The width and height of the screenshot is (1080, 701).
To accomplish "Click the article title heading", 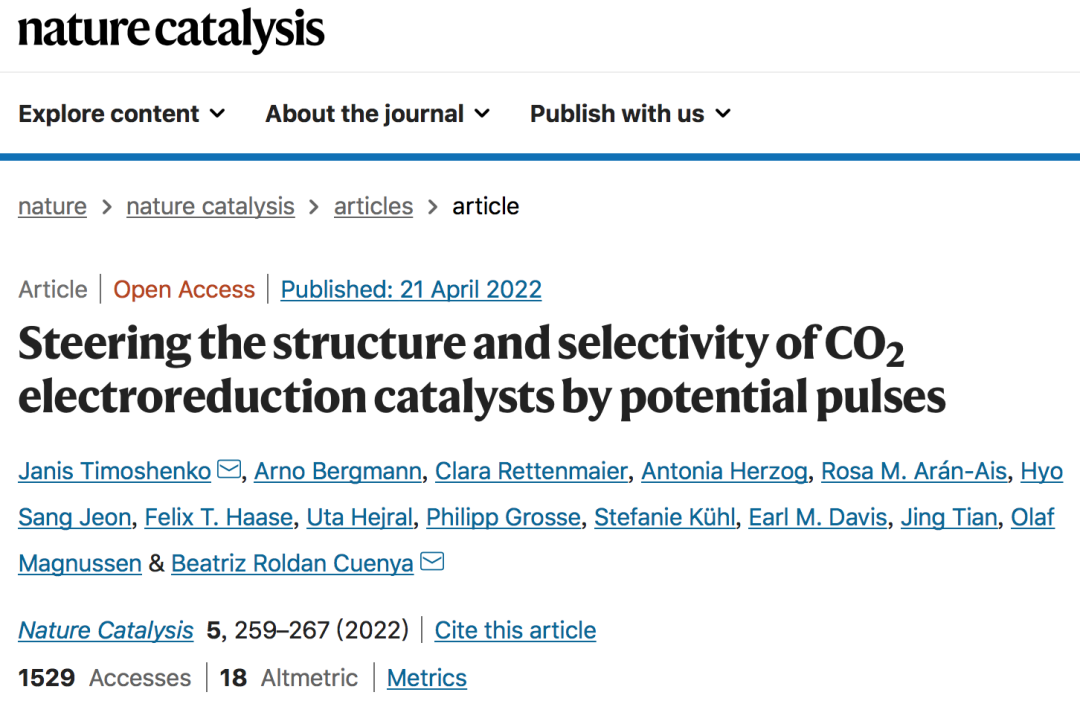I will point(481,371).
